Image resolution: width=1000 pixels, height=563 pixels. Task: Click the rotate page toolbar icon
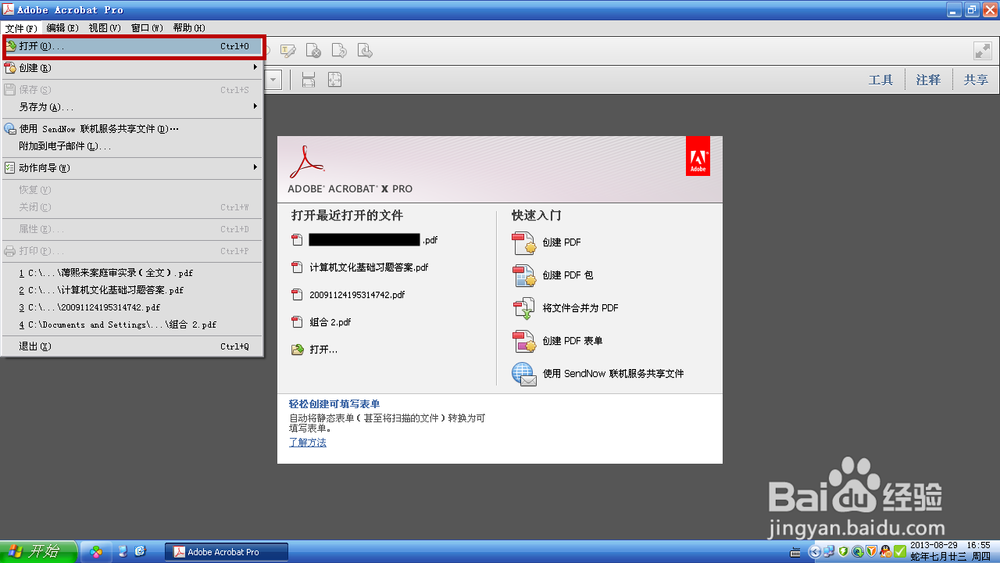[x=339, y=51]
